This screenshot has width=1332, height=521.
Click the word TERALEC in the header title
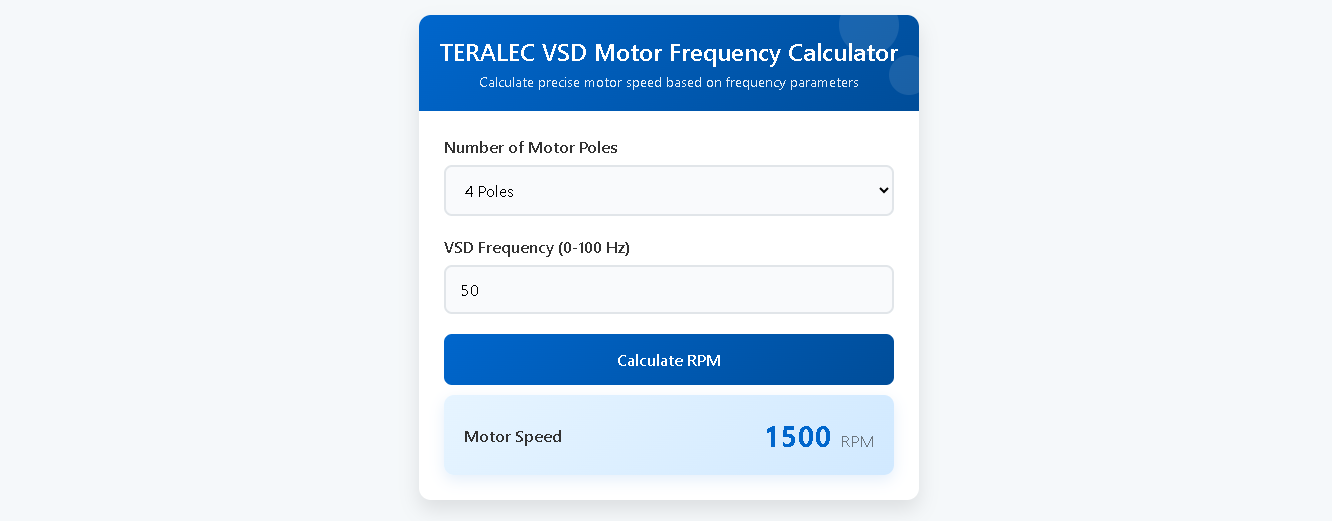point(487,53)
